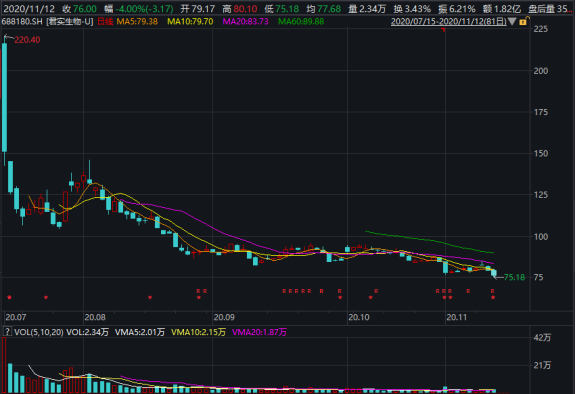Image resolution: width=576 pixels, height=394 pixels.
Task: Click the high price 高 80.10
Action: pos(240,9)
